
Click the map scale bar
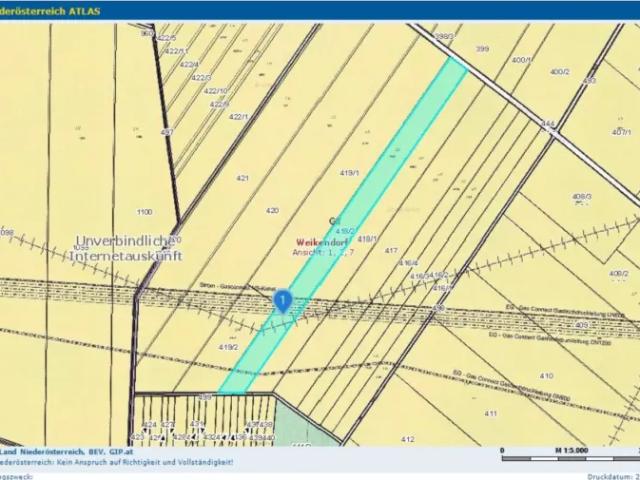[570, 459]
